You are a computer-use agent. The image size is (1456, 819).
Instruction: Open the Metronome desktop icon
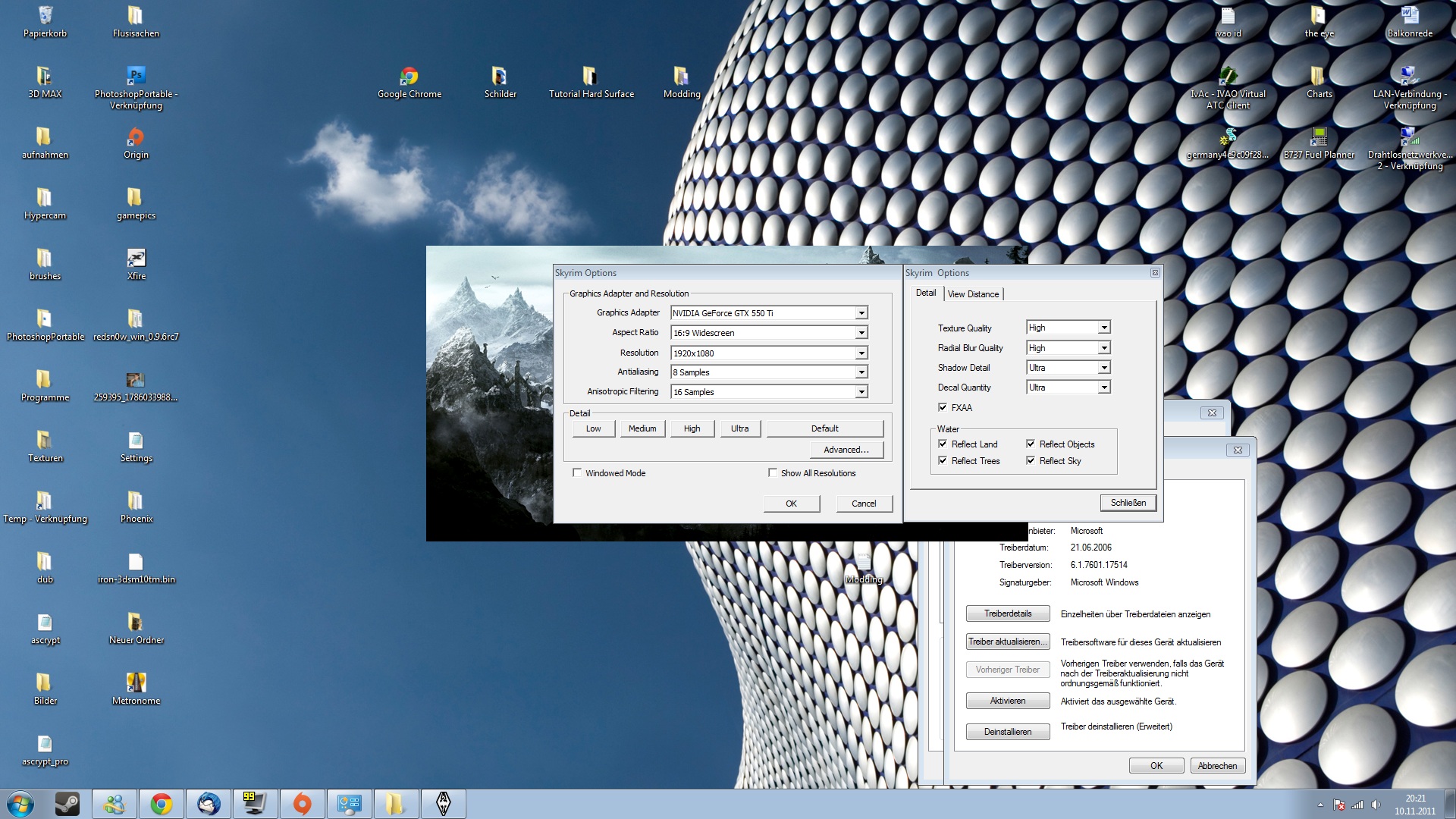click(136, 689)
